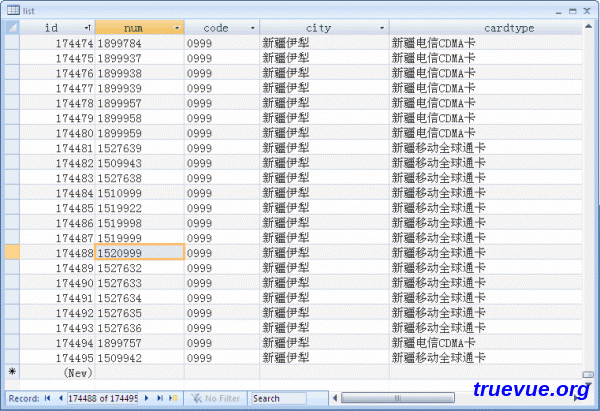Click code 0999 in row 174490

(x=222, y=283)
